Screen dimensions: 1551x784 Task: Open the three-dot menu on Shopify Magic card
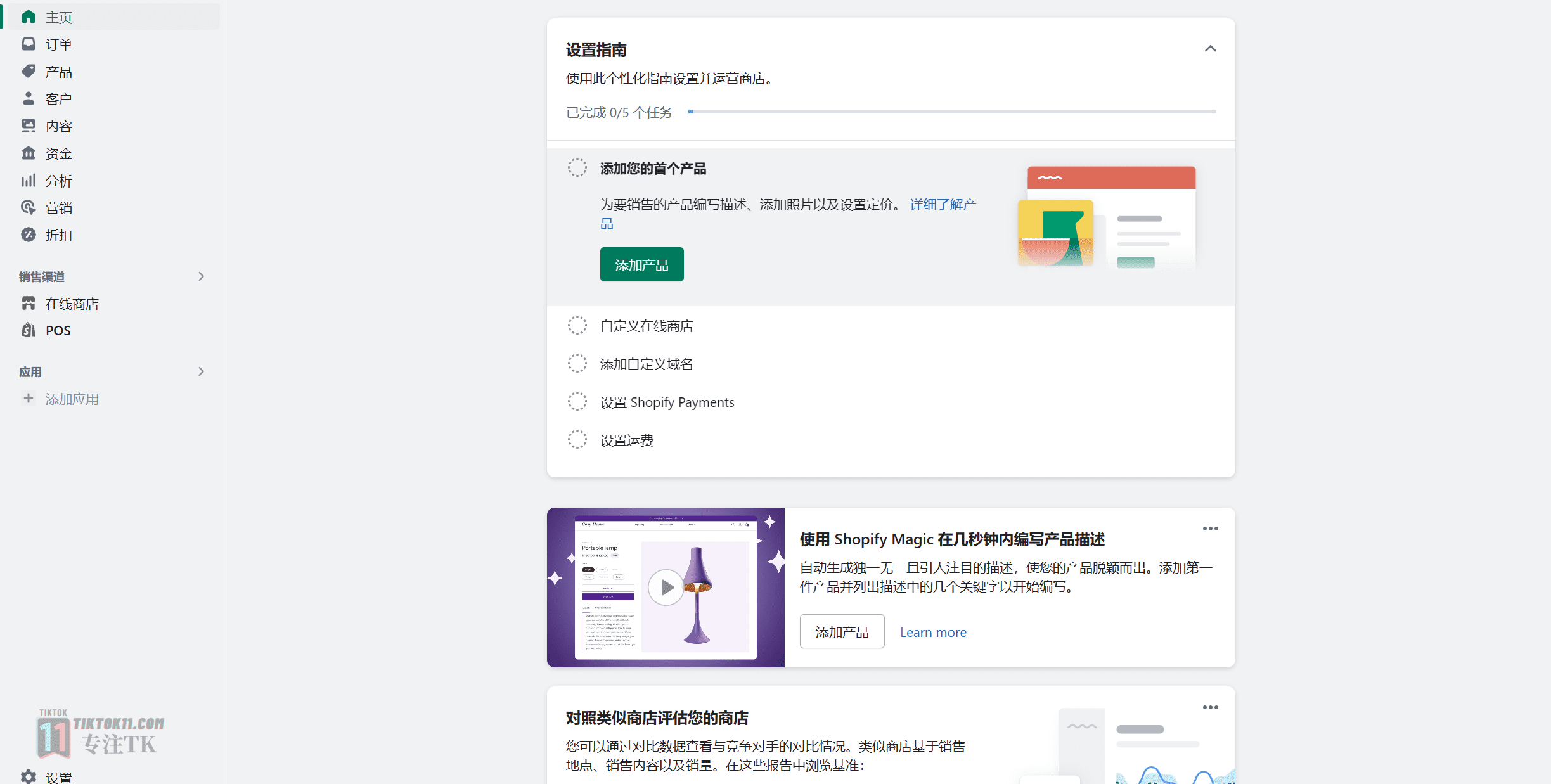1210,529
